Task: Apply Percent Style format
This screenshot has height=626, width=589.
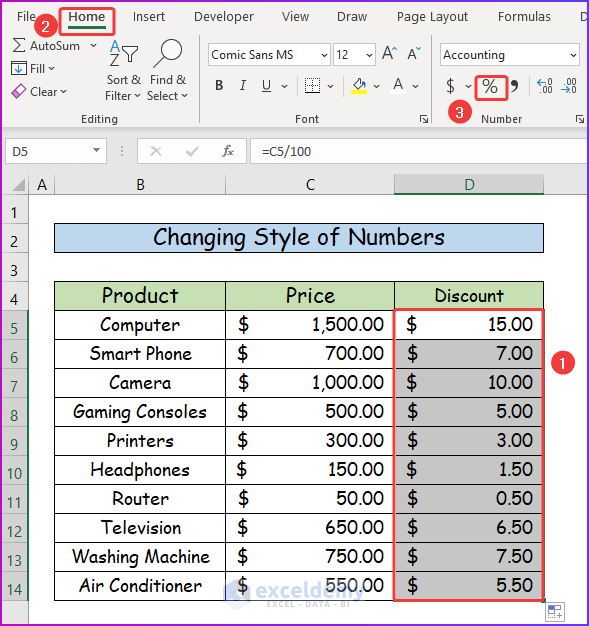Action: [490, 87]
